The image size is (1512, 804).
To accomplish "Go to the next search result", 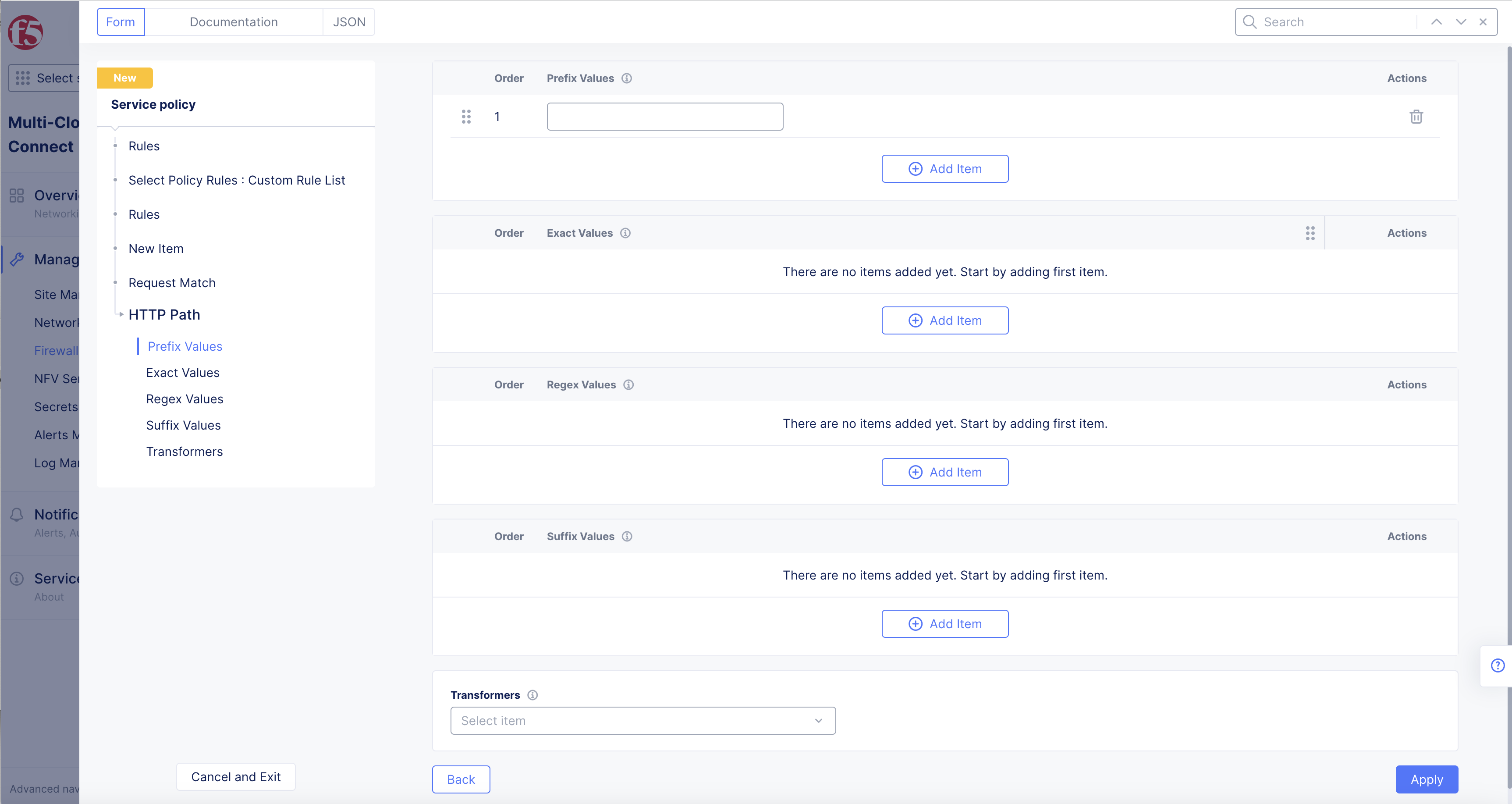I will pyautogui.click(x=1461, y=22).
